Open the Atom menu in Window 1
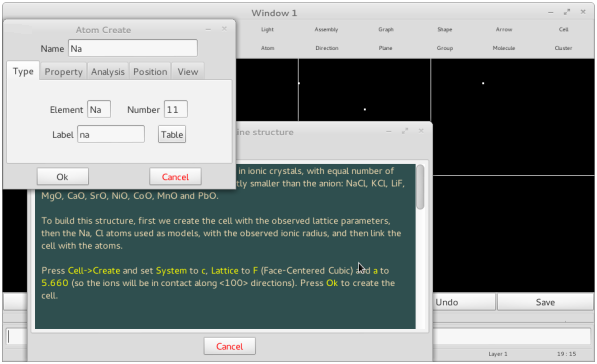The height and width of the screenshot is (364, 597). pos(267,48)
